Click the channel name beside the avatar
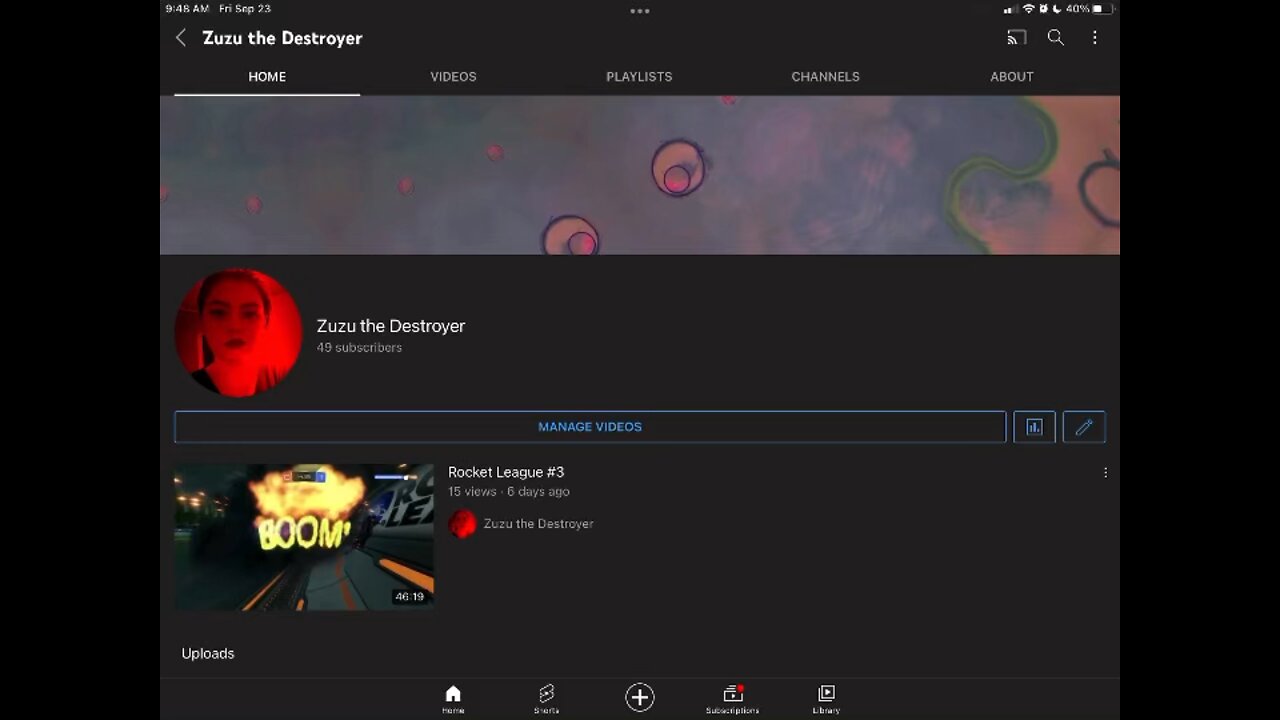Viewport: 1280px width, 720px height. pyautogui.click(x=391, y=326)
